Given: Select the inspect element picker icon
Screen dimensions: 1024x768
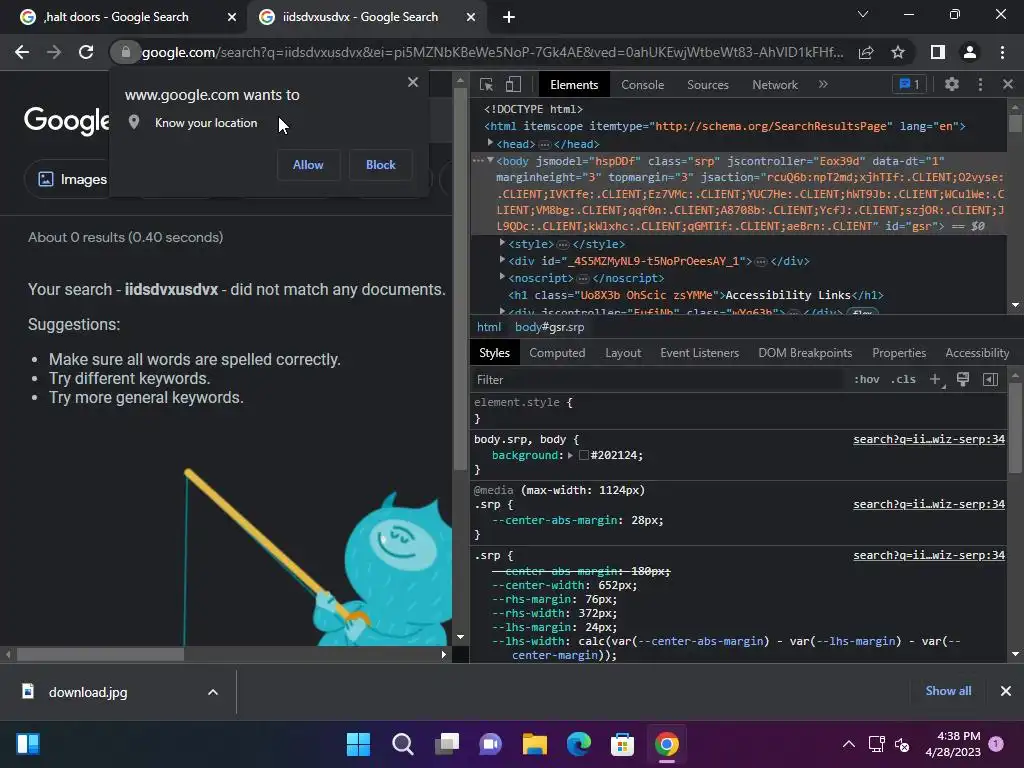Looking at the screenshot, I should click(486, 84).
